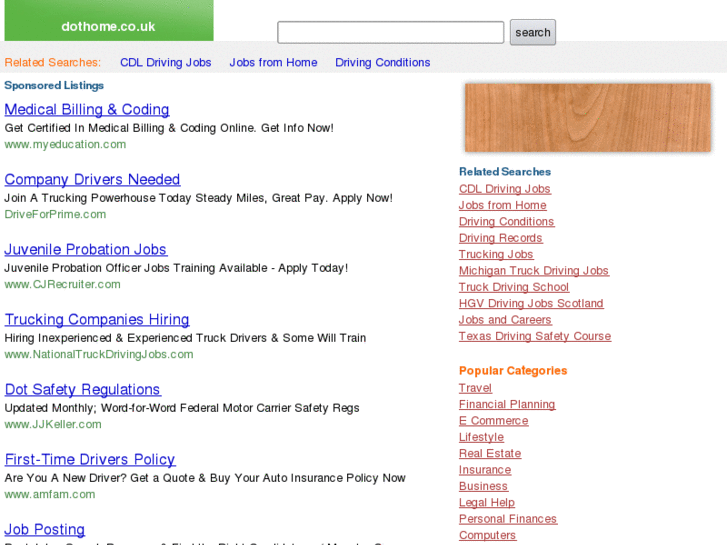727x545 pixels.
Task: Click the blue Related Searches sidebar heading
Action: click(x=505, y=172)
